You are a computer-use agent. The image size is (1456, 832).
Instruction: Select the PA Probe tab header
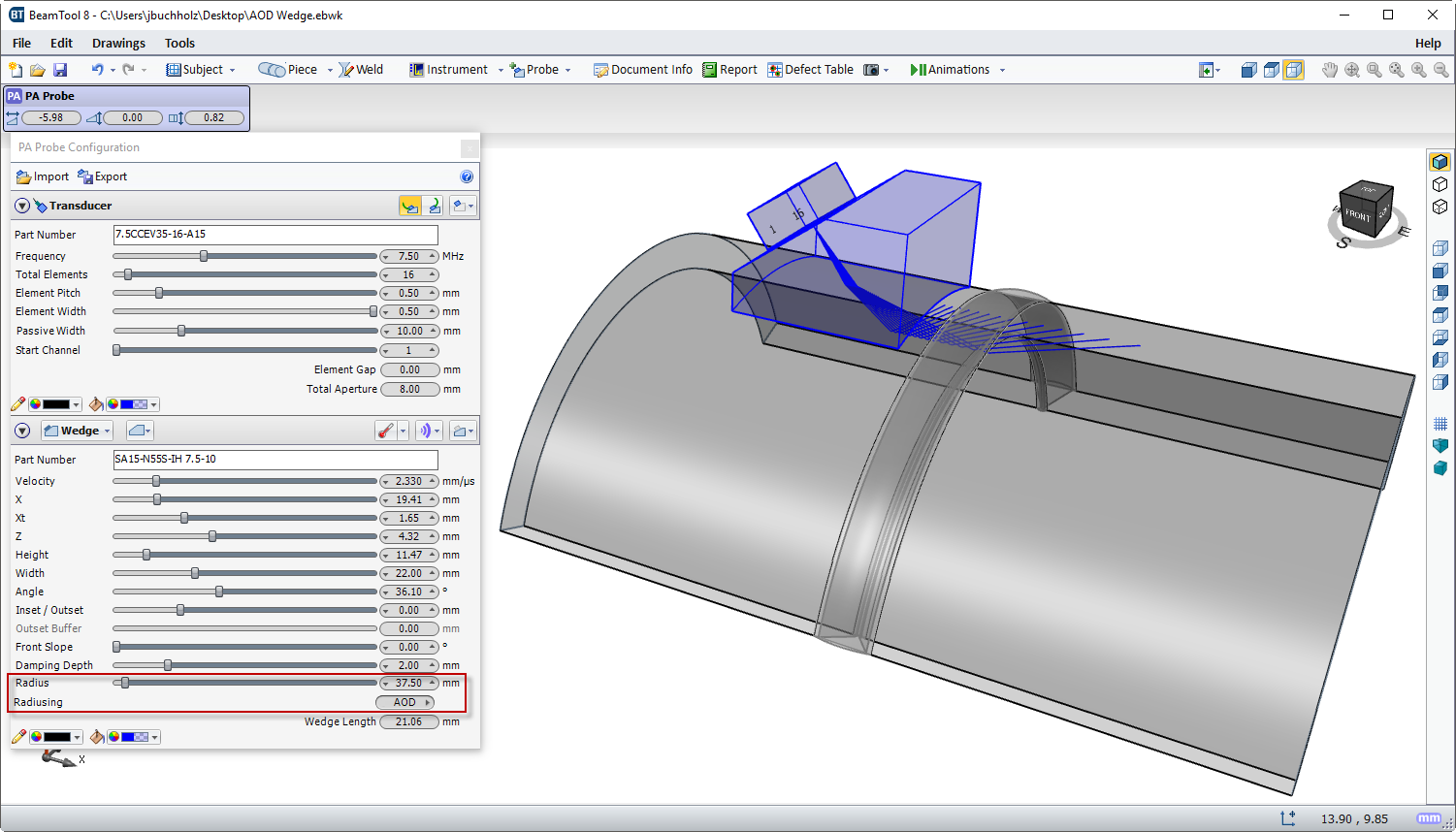(126, 96)
